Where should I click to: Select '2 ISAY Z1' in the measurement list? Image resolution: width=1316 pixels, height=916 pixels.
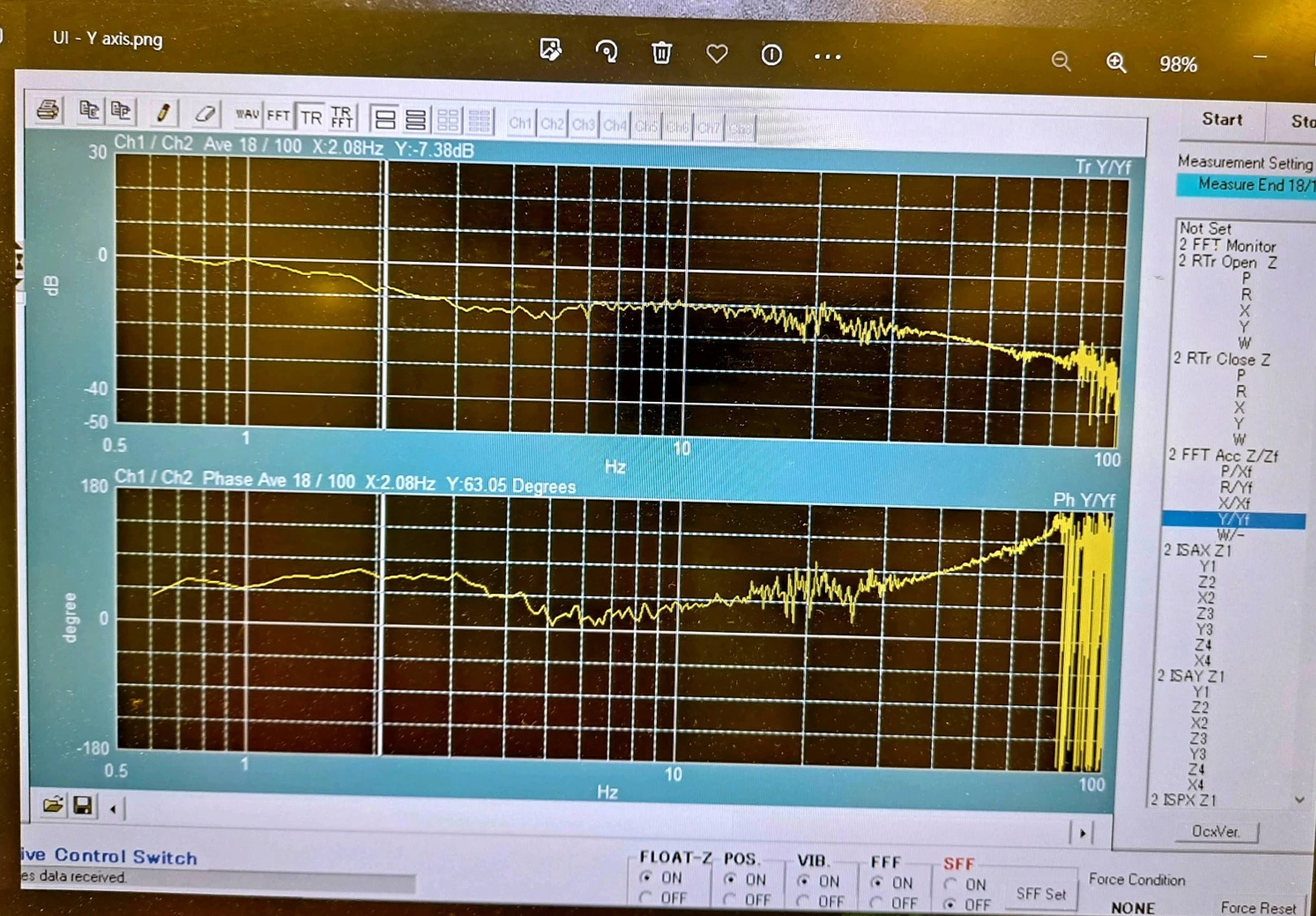(1191, 676)
